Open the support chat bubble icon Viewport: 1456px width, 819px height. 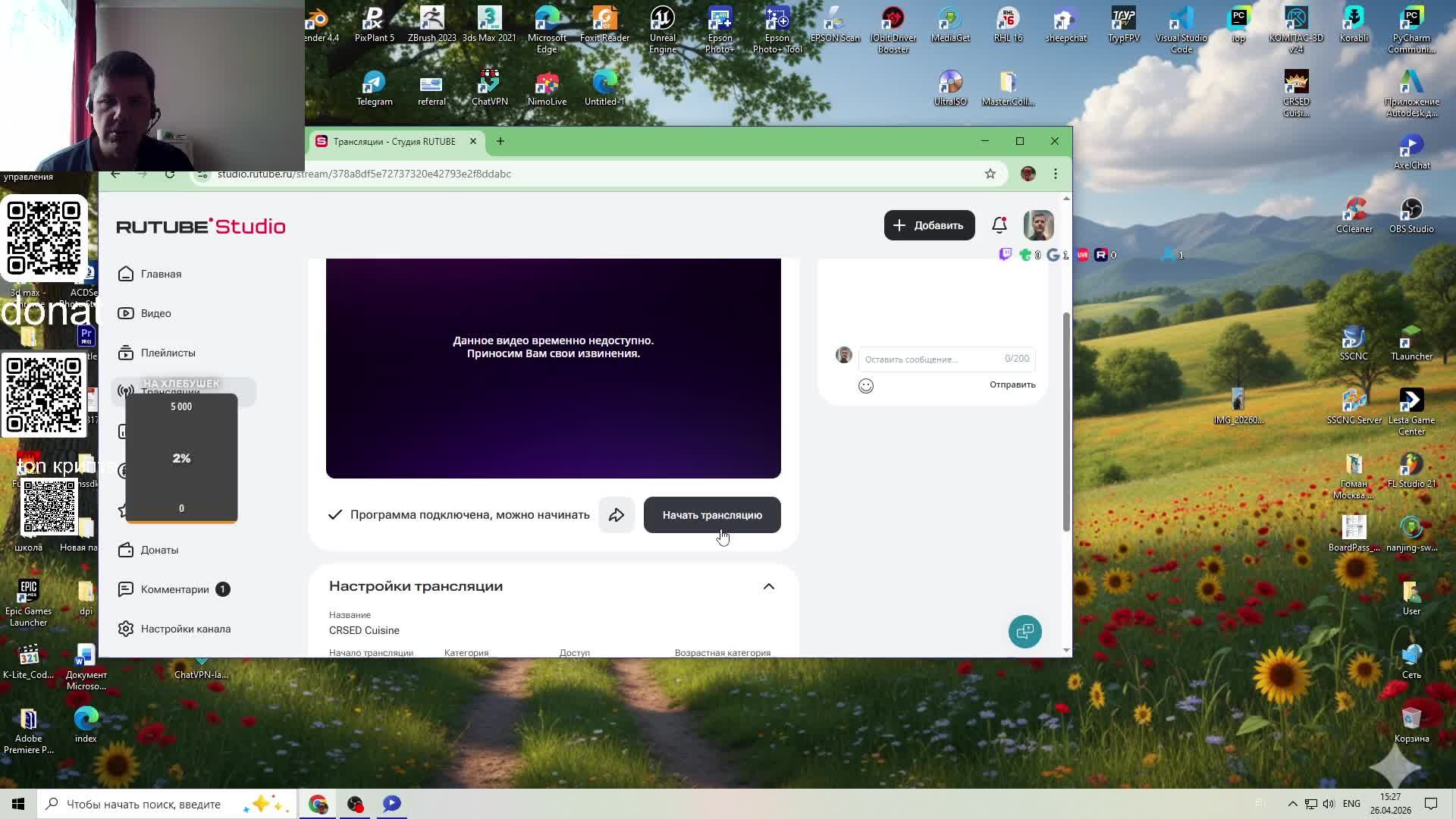[1025, 631]
